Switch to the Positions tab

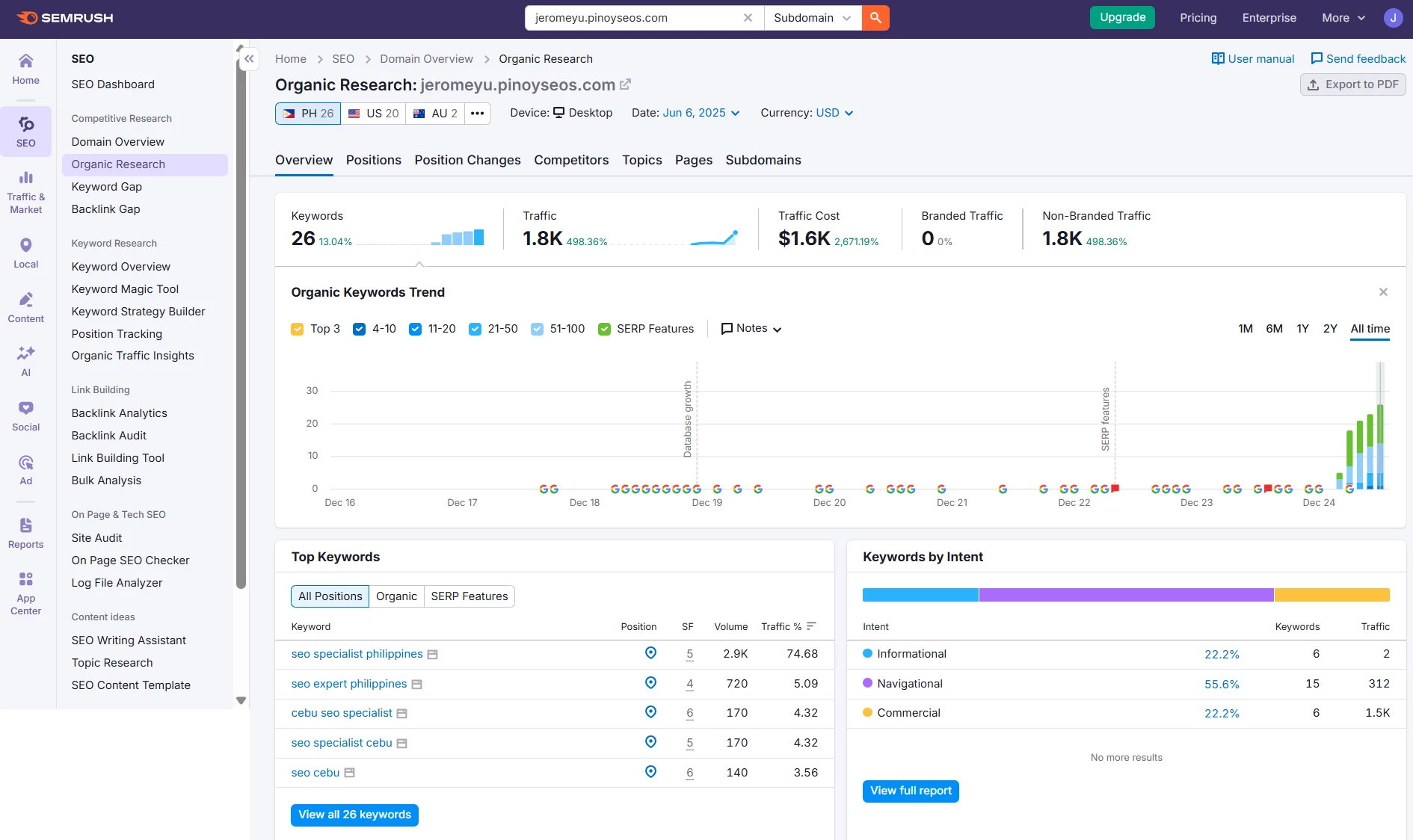coord(373,160)
